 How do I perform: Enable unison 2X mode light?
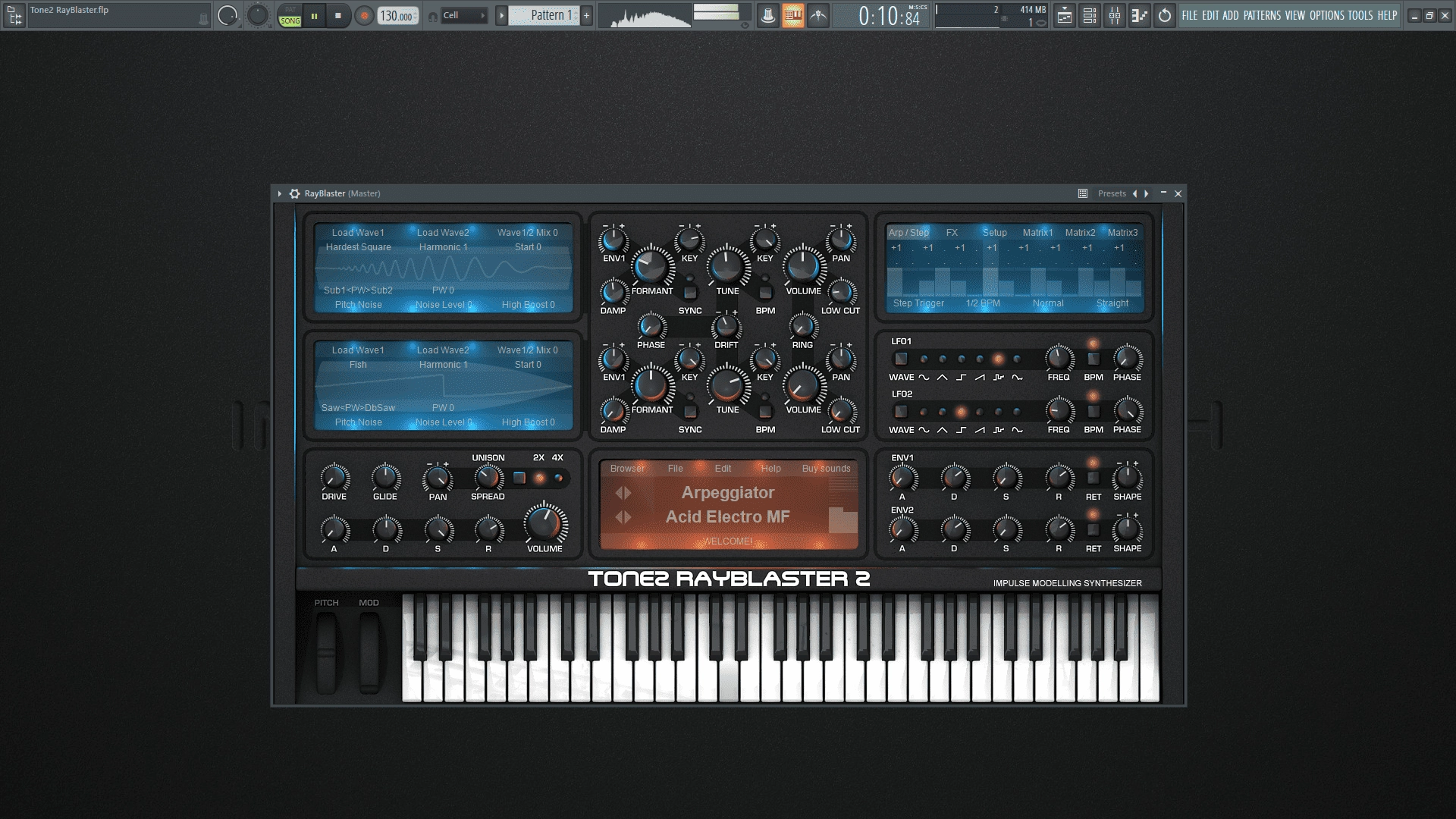(540, 478)
